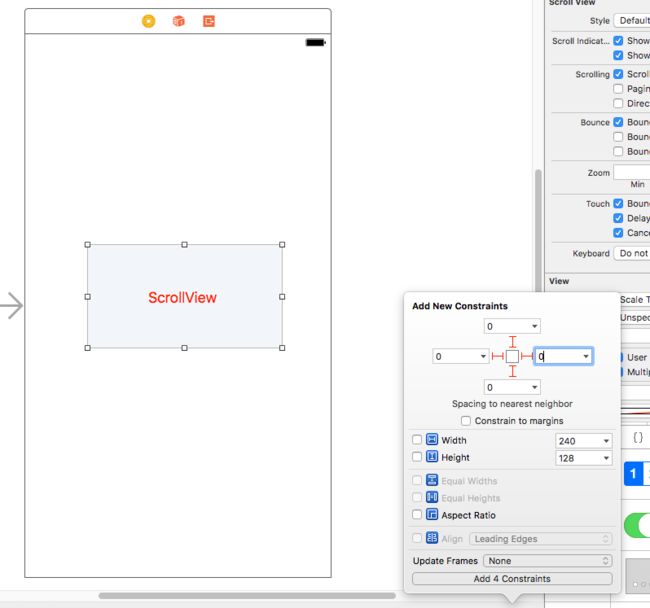Uncheck the Delays touch checkbox
The height and width of the screenshot is (608, 650).
(x=618, y=218)
